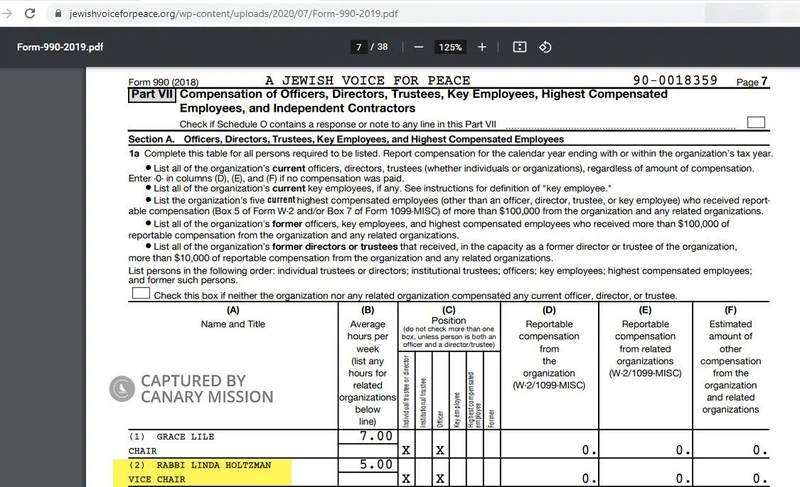Click Rabbi Holtzman's column F amount 0.
The width and height of the screenshot is (800, 487).
(760, 479)
